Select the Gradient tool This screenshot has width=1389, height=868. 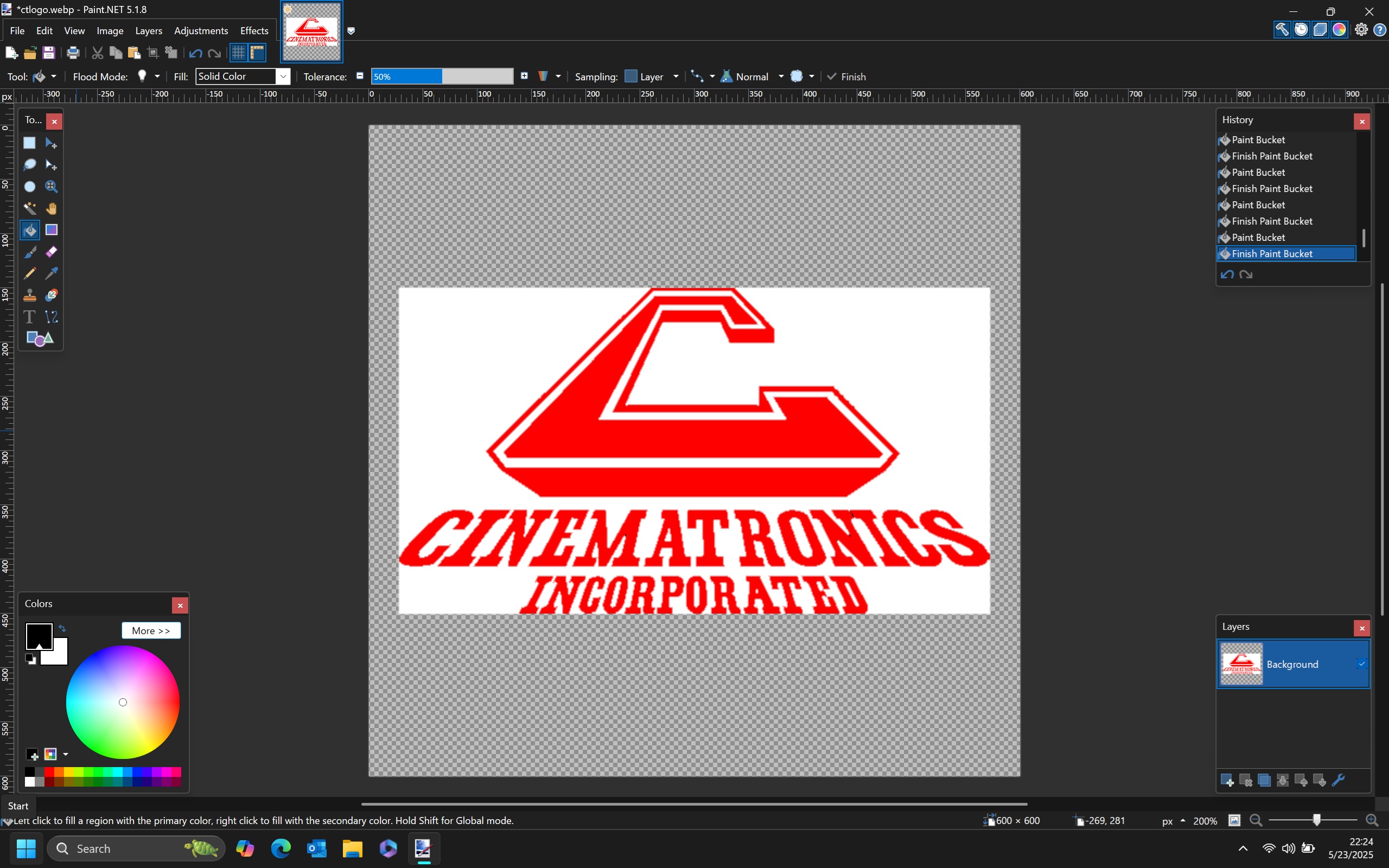point(52,230)
